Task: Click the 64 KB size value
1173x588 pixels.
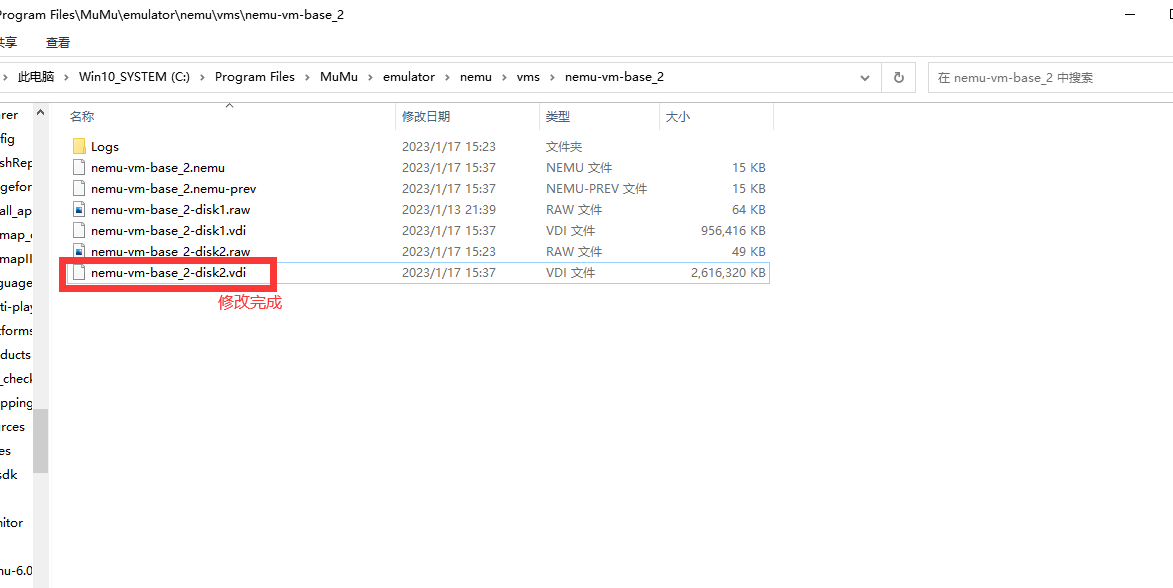Action: pyautogui.click(x=749, y=209)
